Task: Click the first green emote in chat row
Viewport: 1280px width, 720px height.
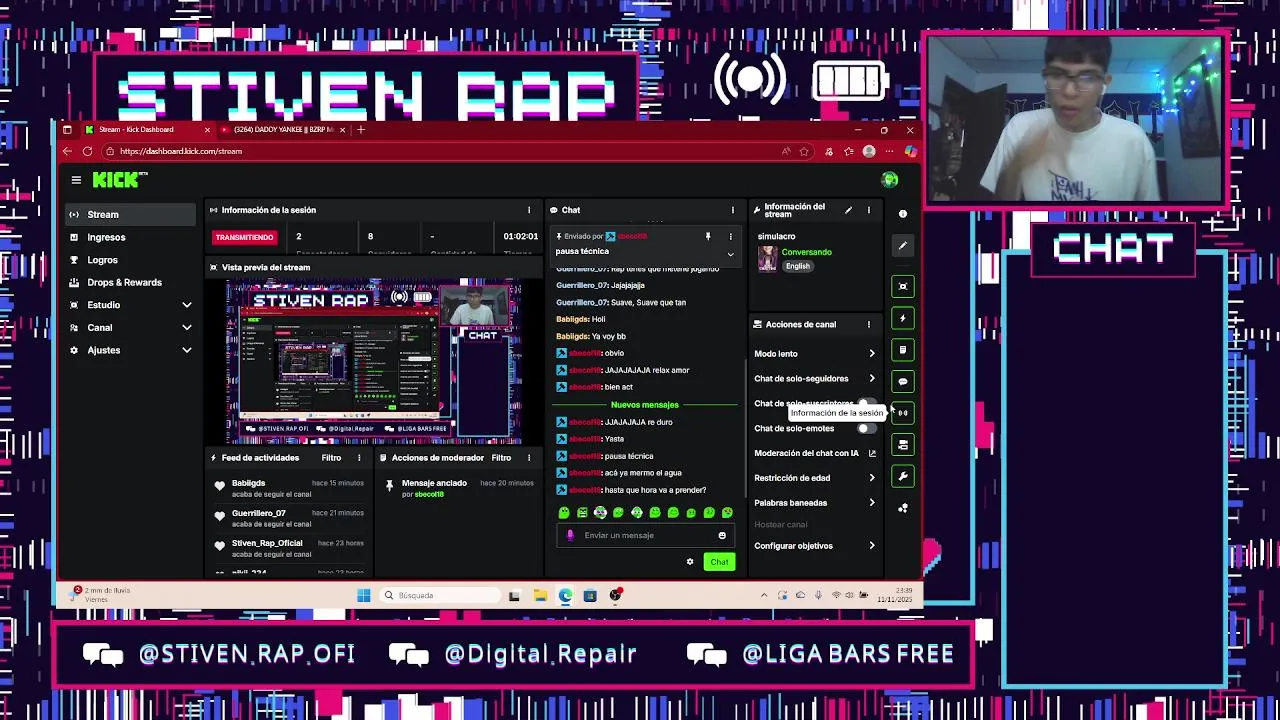Action: (x=564, y=513)
